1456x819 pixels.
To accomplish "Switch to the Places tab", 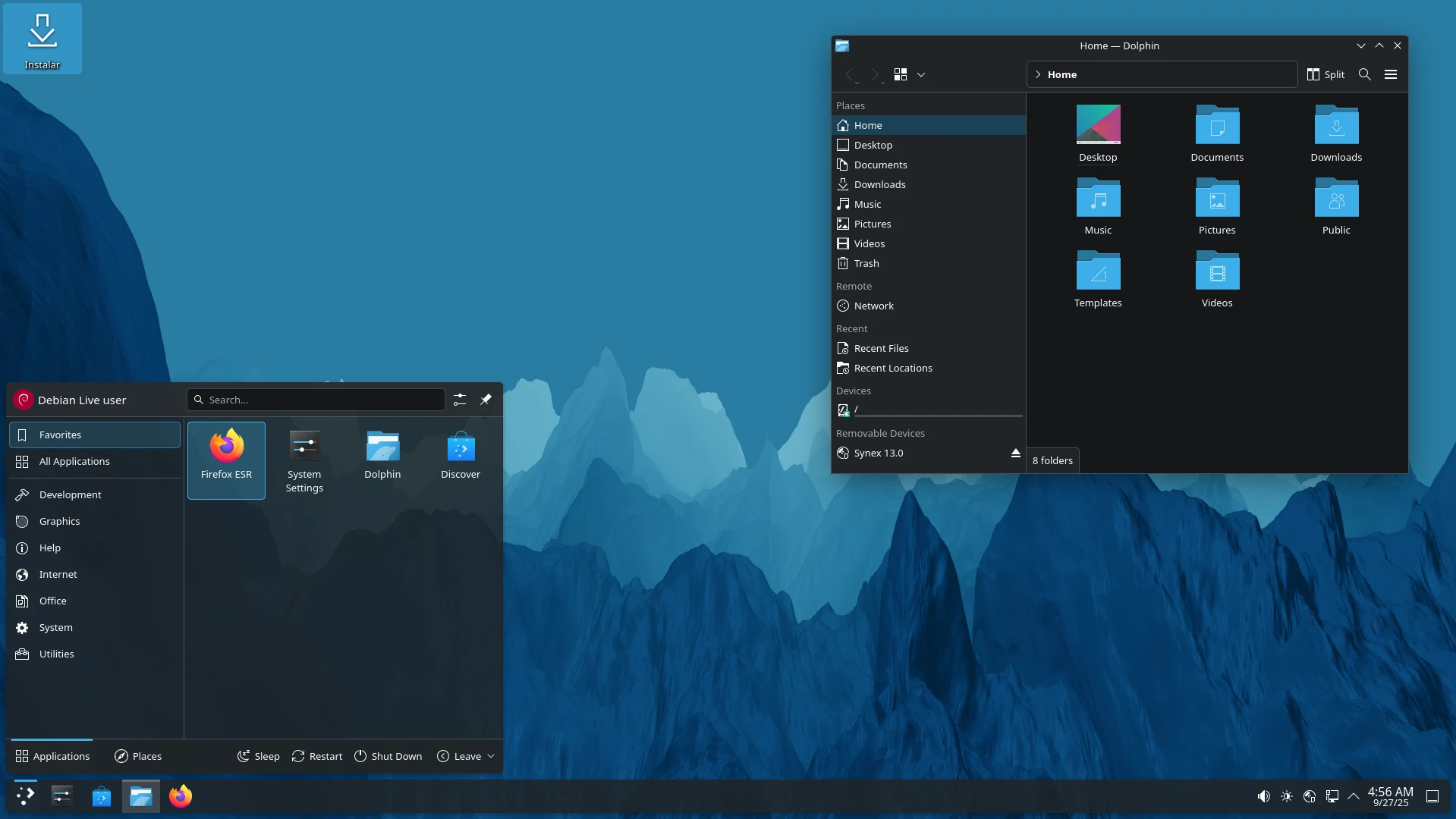I will (138, 756).
